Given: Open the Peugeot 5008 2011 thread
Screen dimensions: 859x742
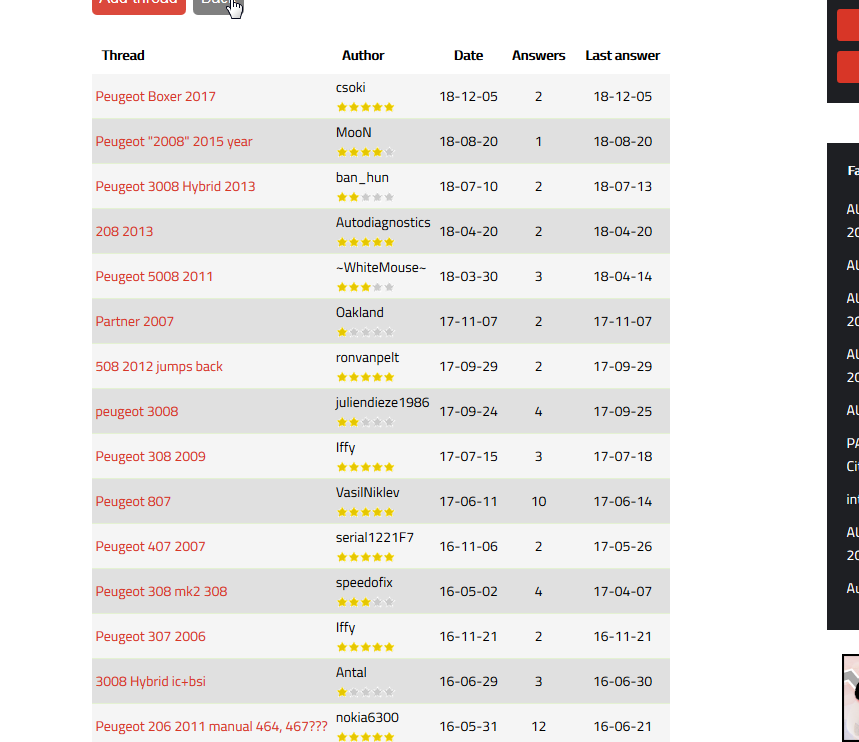Looking at the screenshot, I should (154, 276).
